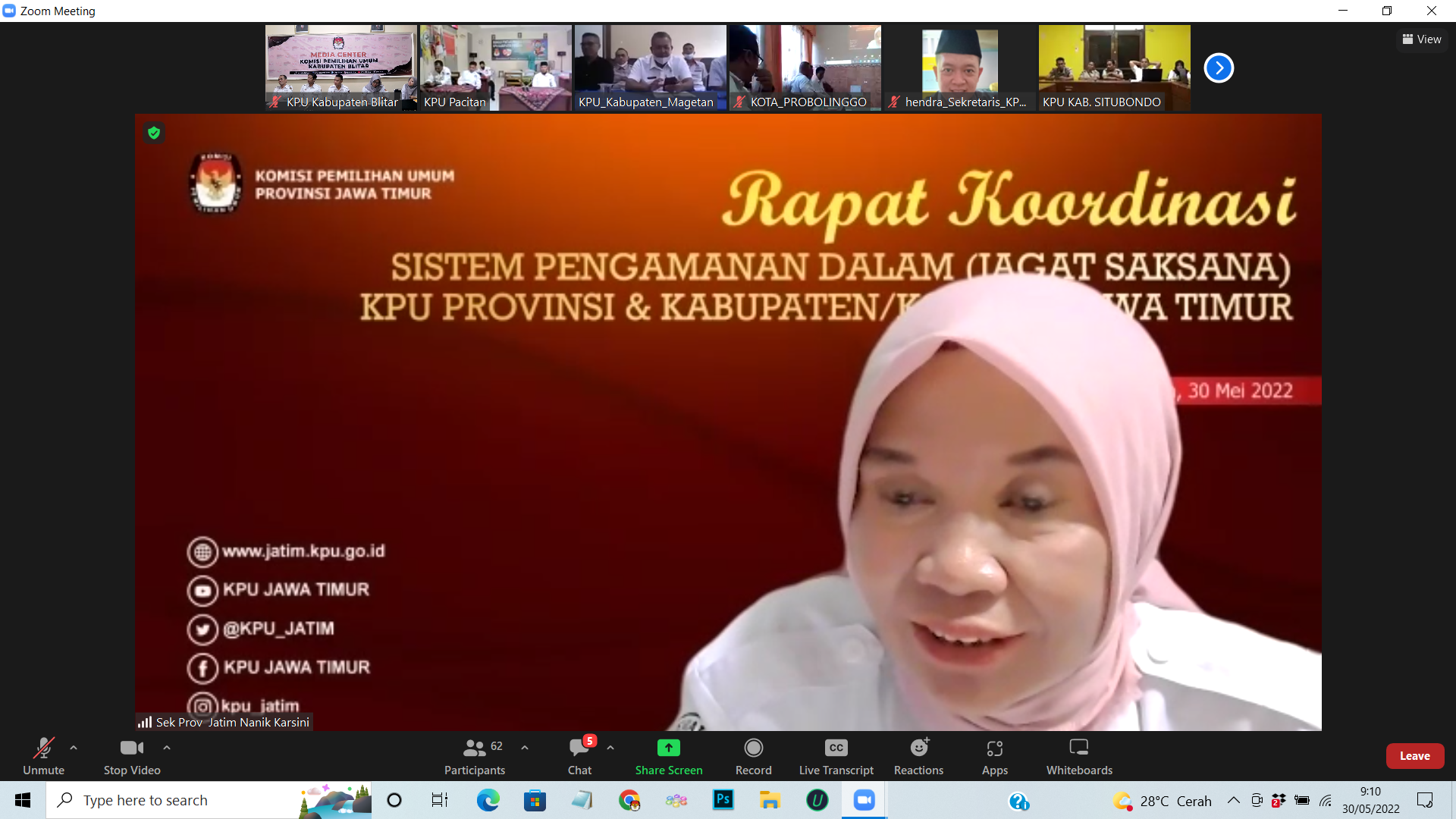Open Chat panel with 5 unread
The width and height of the screenshot is (1456, 819).
coord(579,755)
